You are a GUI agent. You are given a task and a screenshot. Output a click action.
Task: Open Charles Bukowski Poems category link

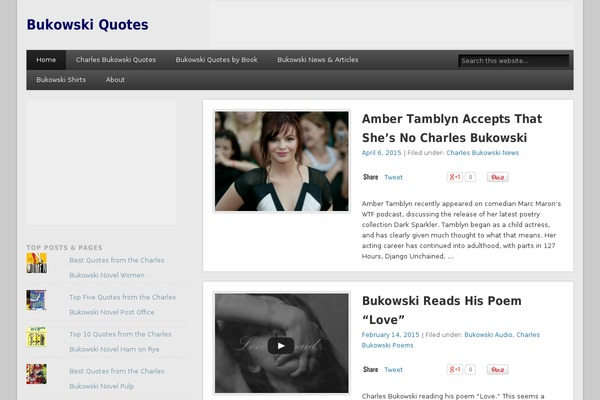coord(451,340)
